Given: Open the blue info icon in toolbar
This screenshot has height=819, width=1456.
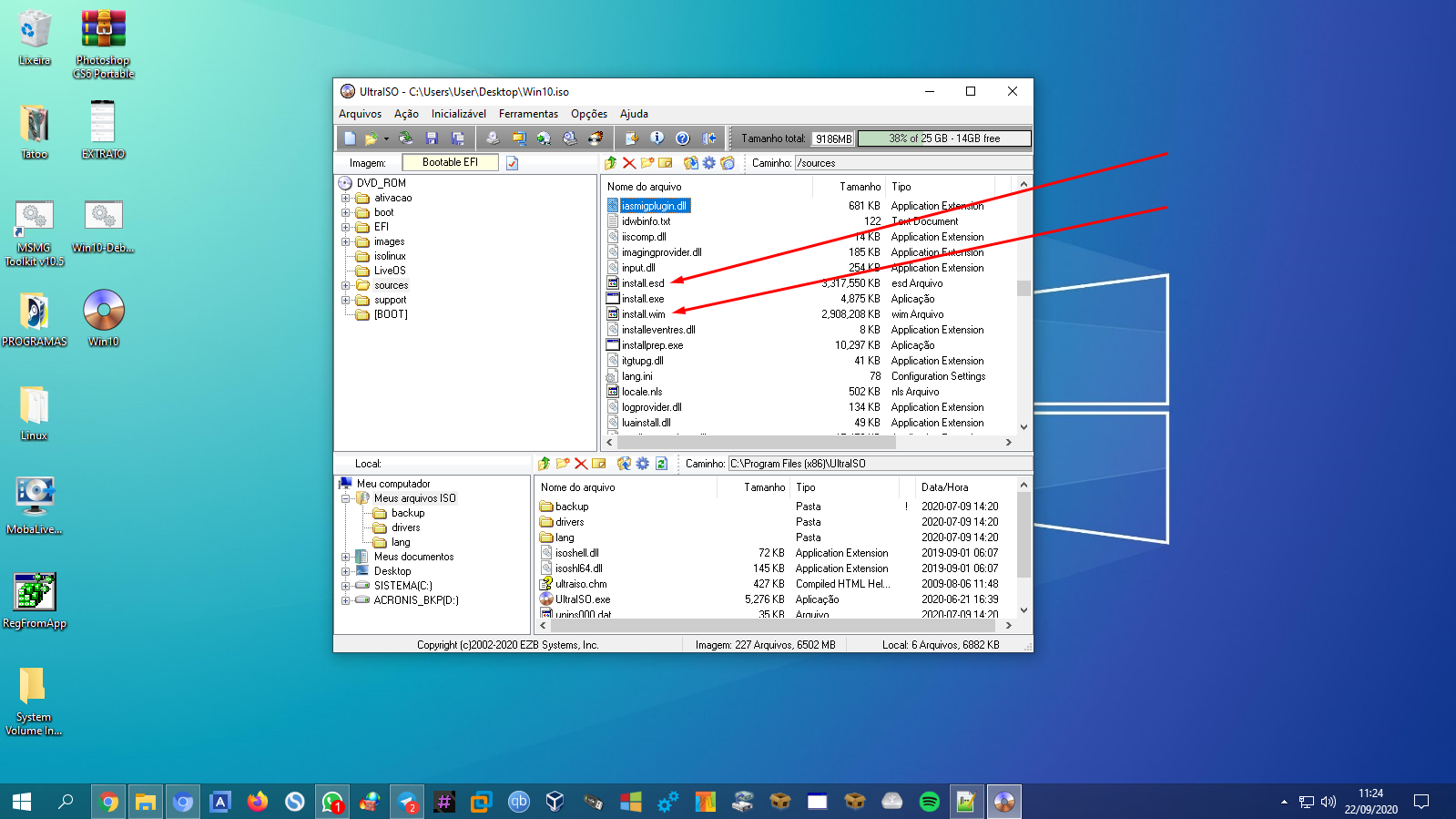Looking at the screenshot, I should [x=657, y=138].
